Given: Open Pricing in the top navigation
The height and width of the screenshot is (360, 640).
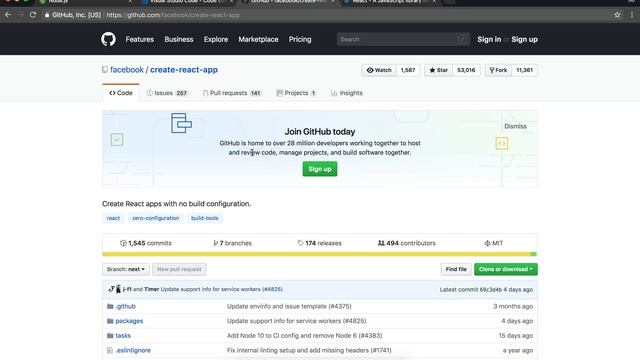Looking at the screenshot, I should point(300,40).
